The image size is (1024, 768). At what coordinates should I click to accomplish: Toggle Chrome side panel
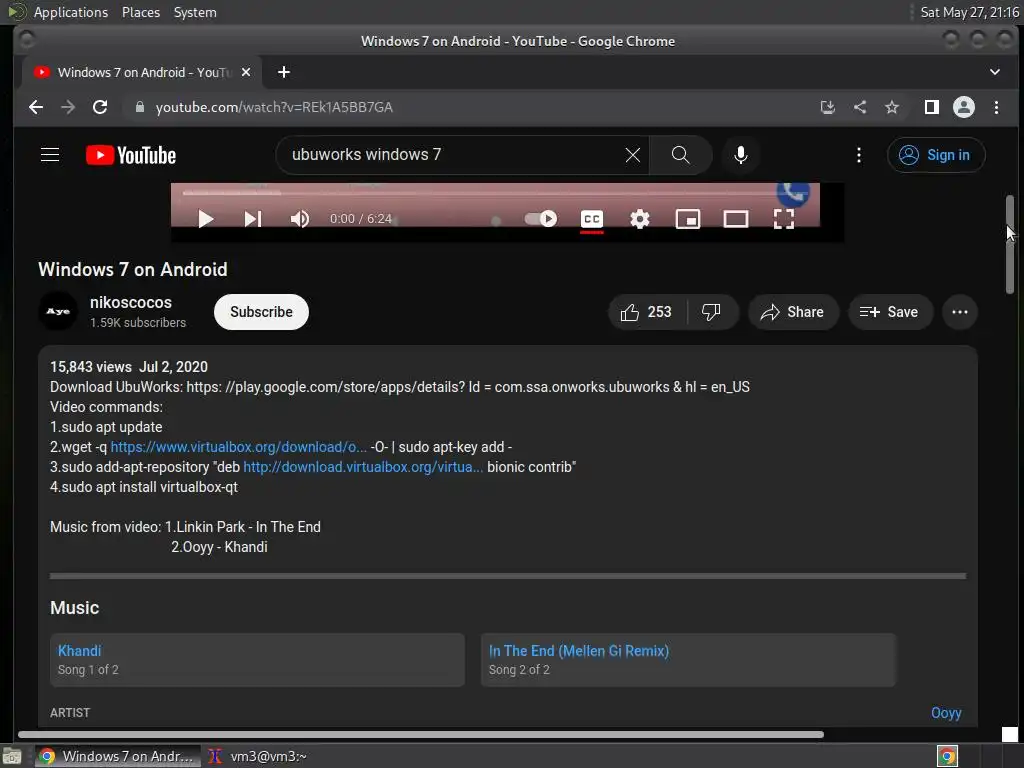point(932,107)
